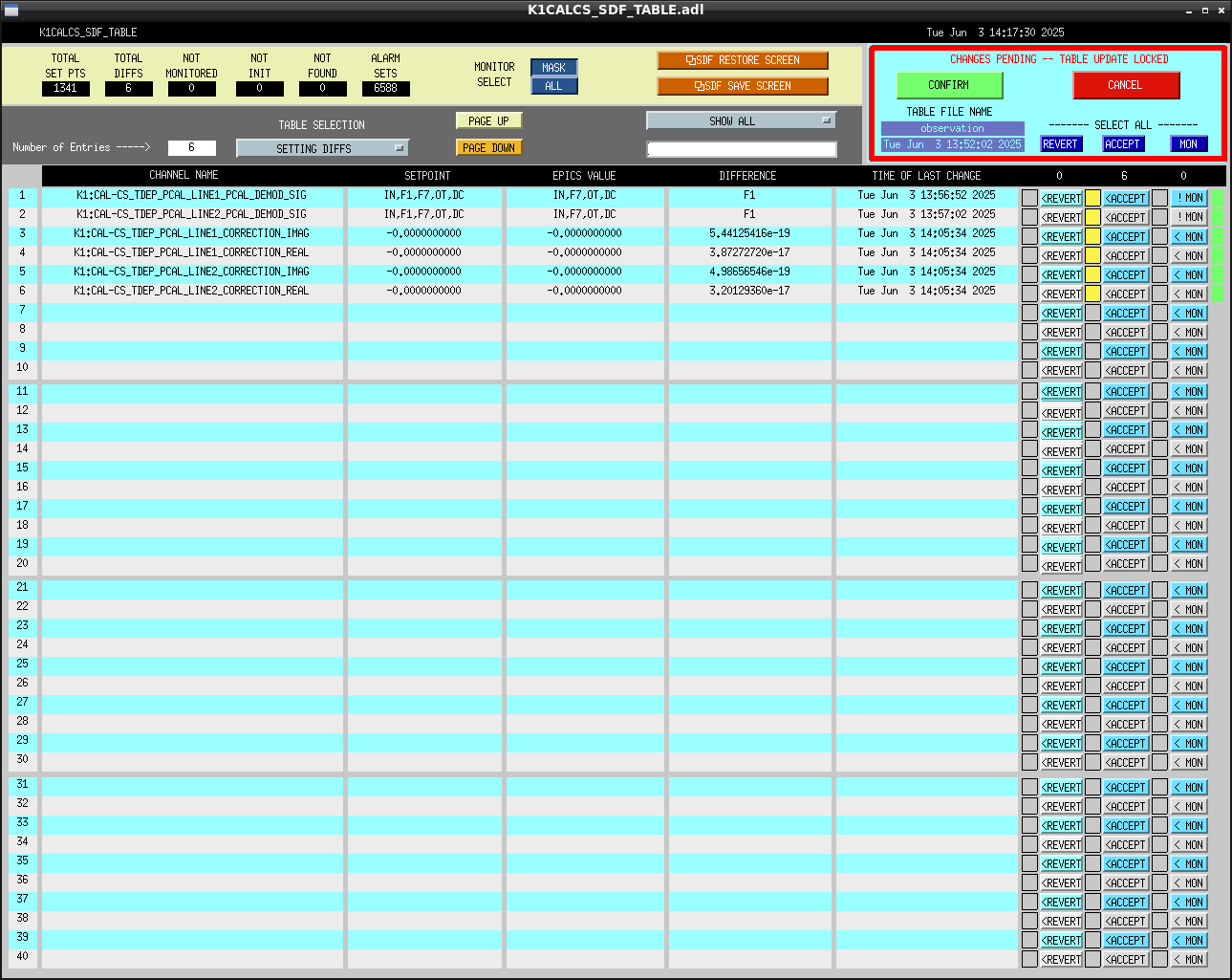Screen dimensions: 1232x980
Task: Click the empty filter text field
Action: point(742,149)
